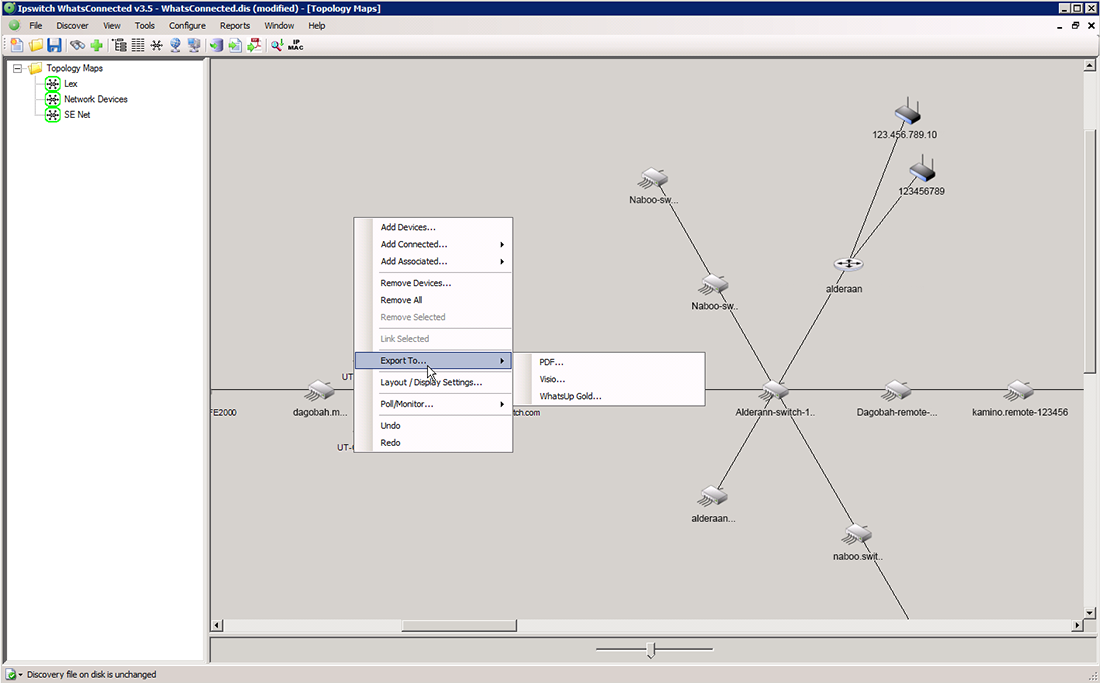Export map to PDF...
This screenshot has height=683, width=1100.
610,363
